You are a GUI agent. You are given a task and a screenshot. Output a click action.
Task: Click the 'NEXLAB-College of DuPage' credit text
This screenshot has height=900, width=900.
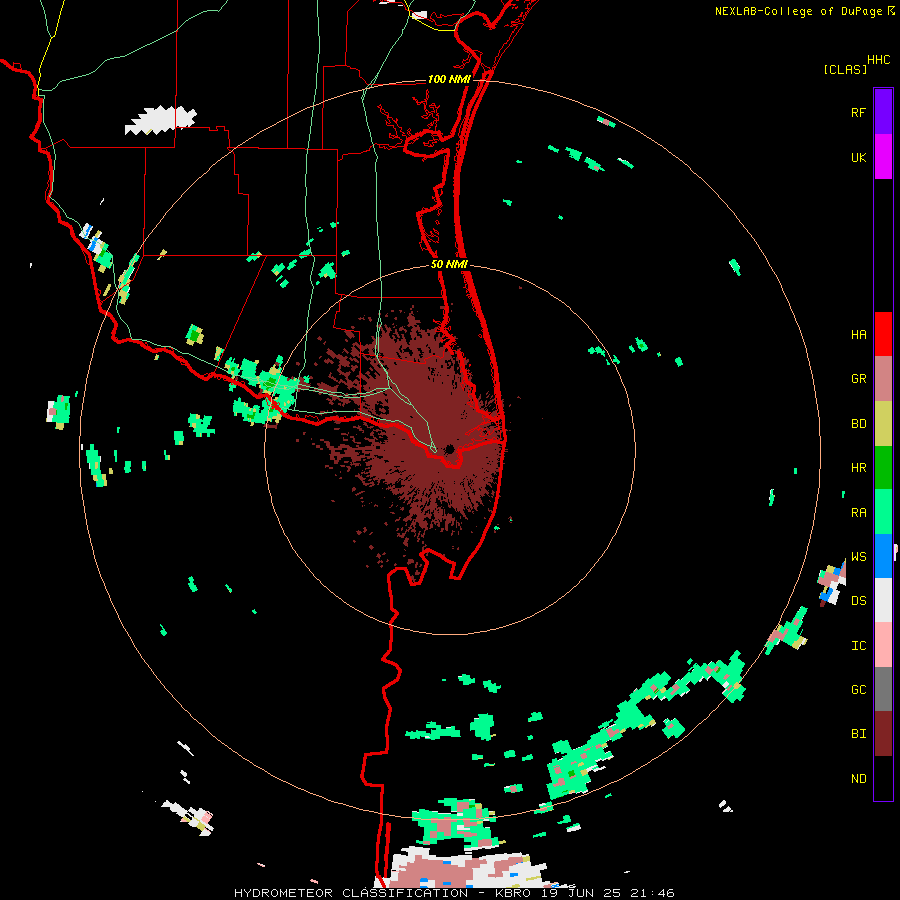(798, 11)
